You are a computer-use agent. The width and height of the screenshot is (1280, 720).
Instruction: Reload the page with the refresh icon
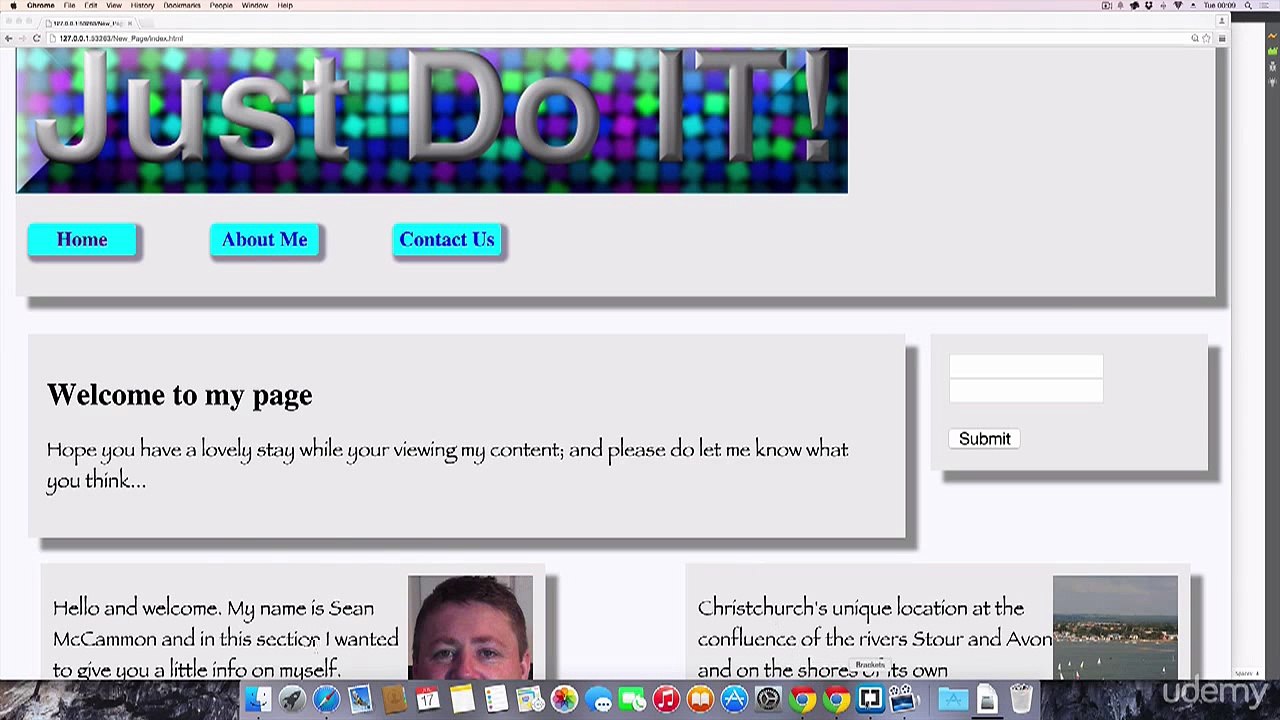[36, 38]
